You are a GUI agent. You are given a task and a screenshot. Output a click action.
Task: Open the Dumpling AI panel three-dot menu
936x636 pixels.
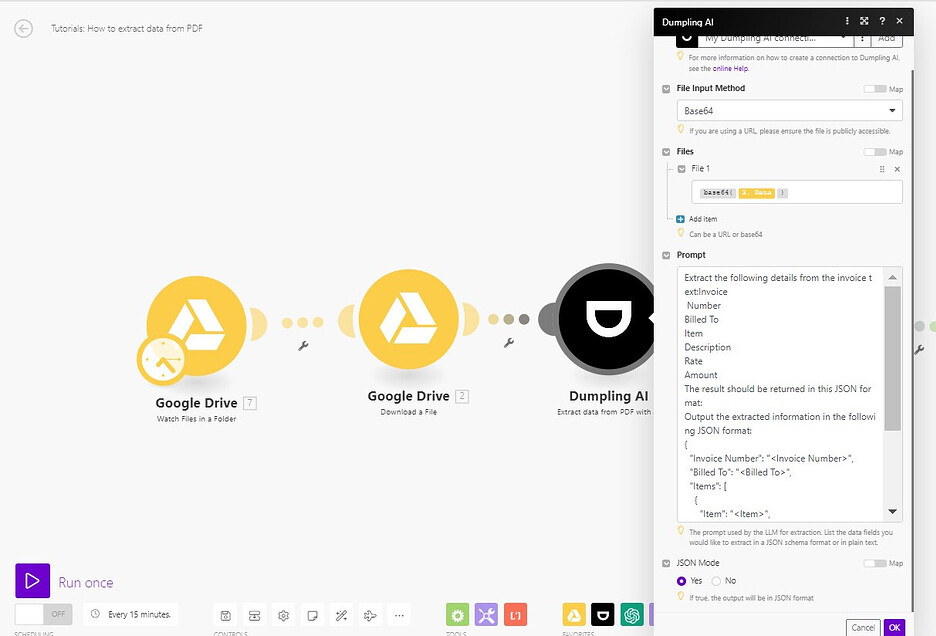pyautogui.click(x=846, y=21)
